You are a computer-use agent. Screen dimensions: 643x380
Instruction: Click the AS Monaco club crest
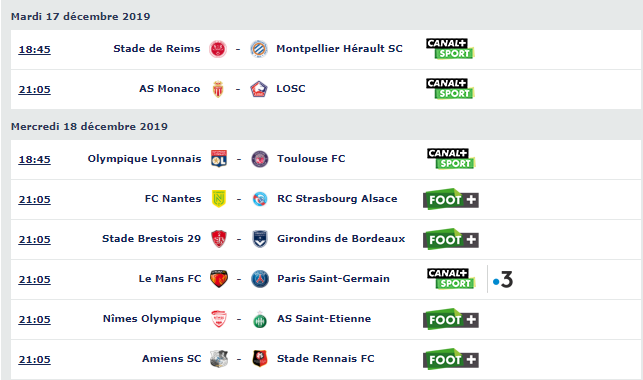coord(218,89)
